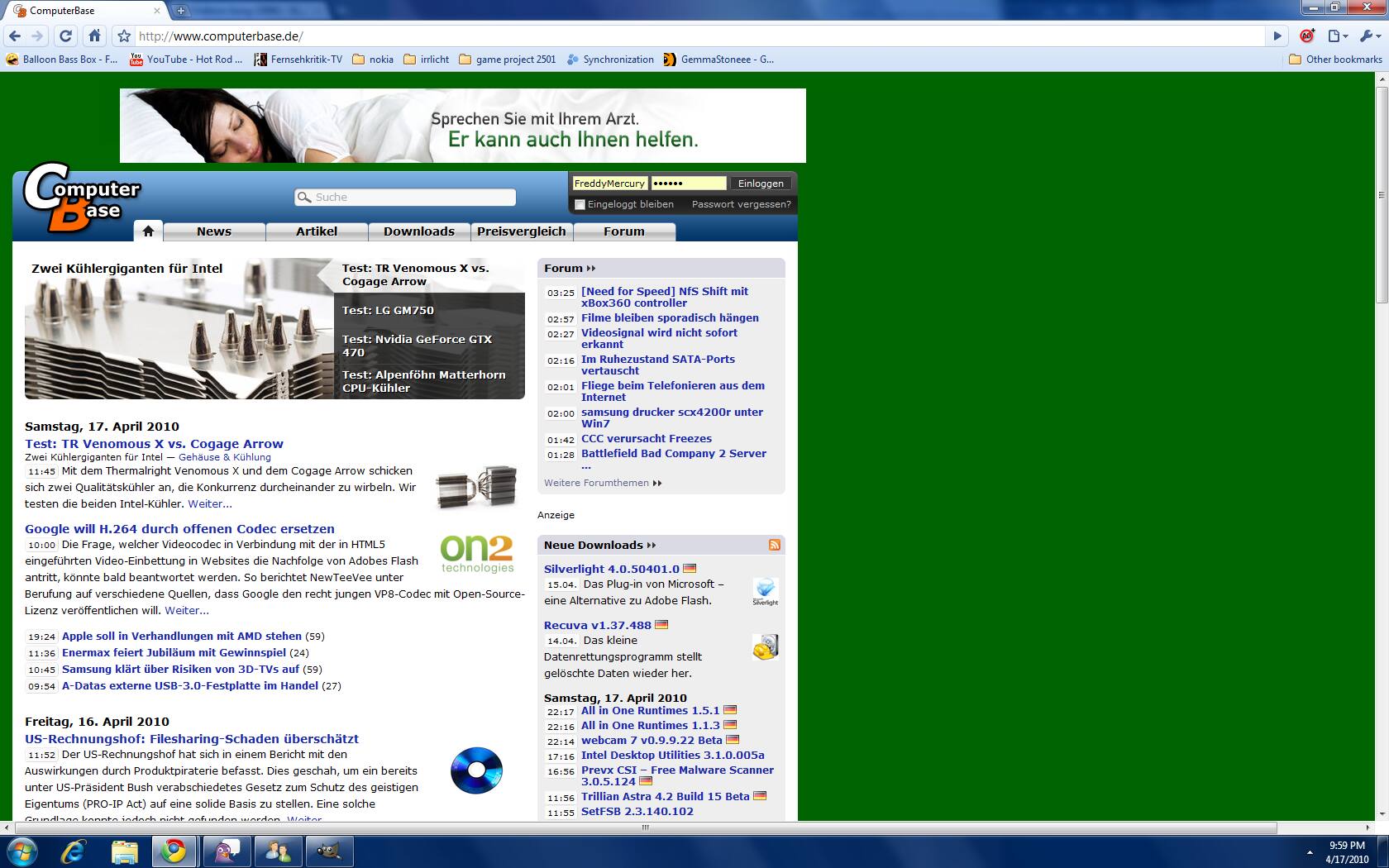Open Test: LG GM750 teaser

pyautogui.click(x=388, y=310)
